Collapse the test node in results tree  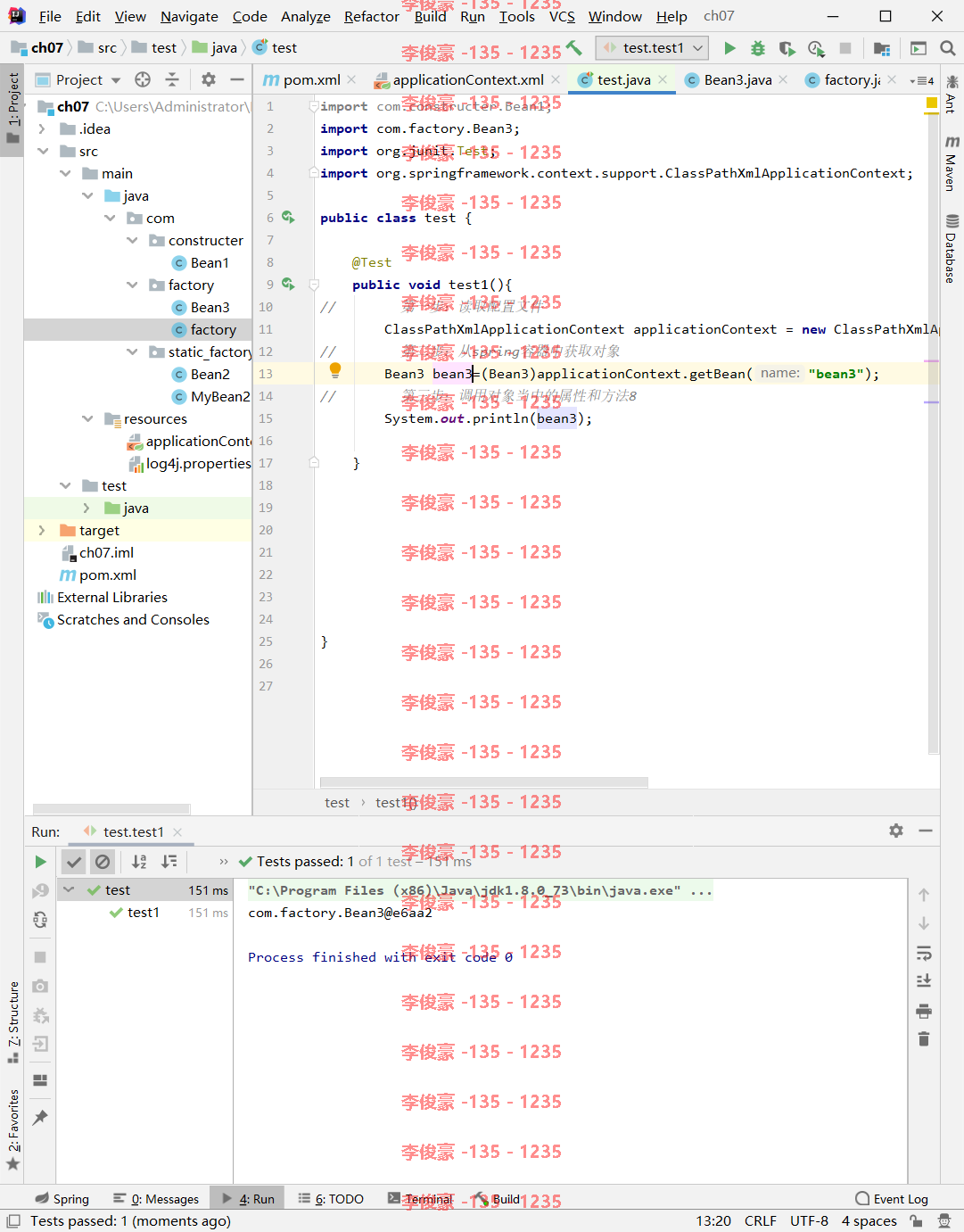[69, 889]
